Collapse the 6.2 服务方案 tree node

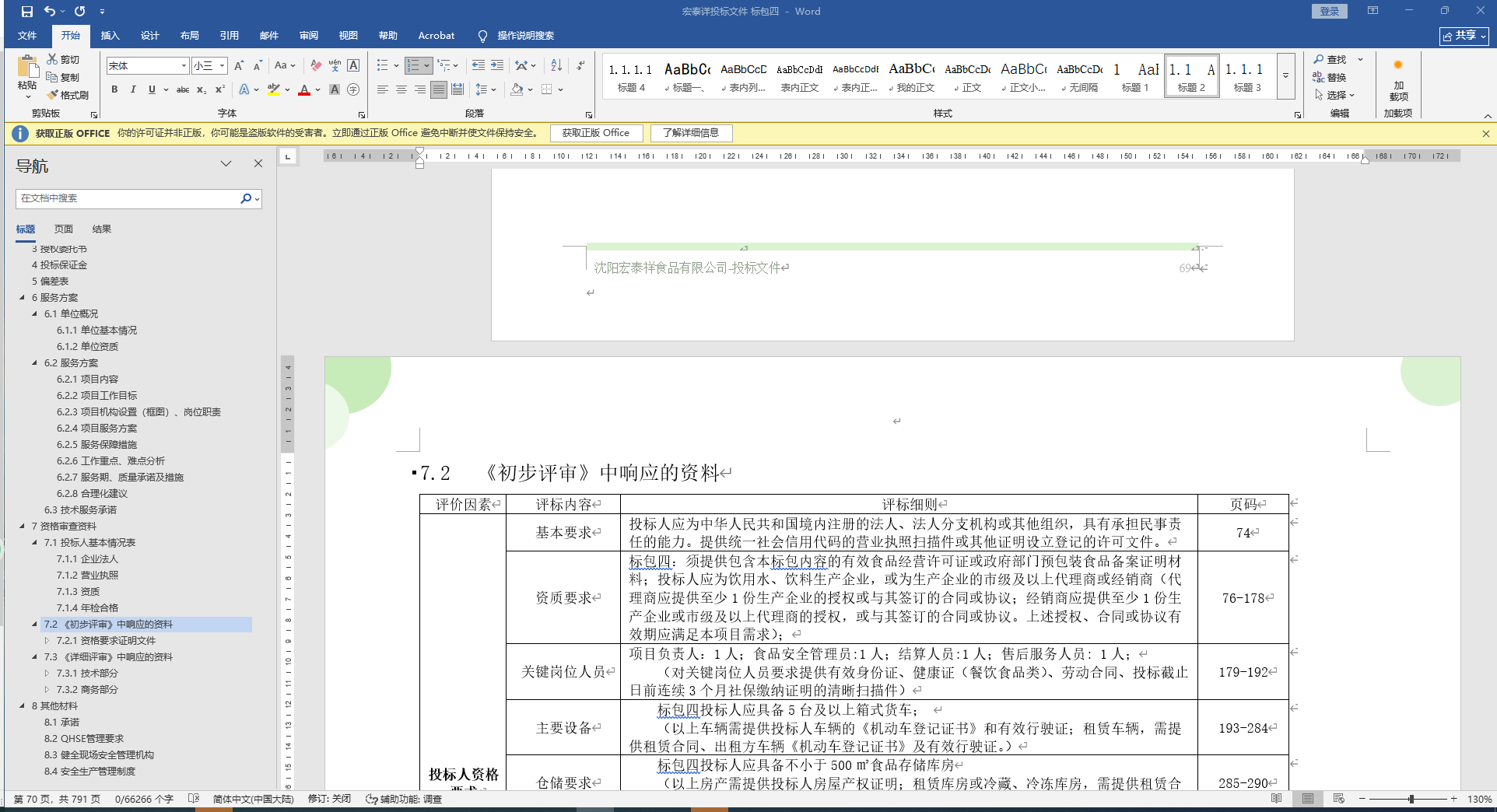tap(35, 363)
